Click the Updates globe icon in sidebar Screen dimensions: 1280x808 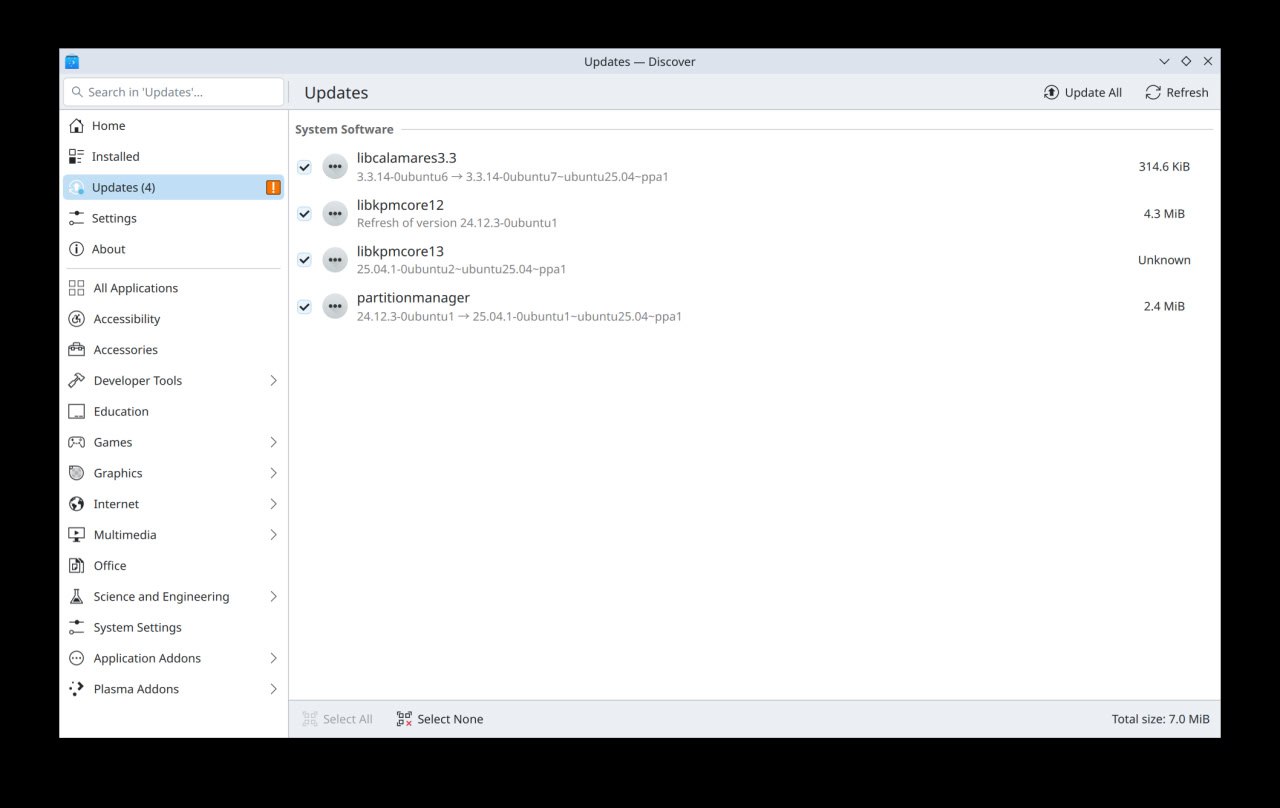(x=76, y=188)
